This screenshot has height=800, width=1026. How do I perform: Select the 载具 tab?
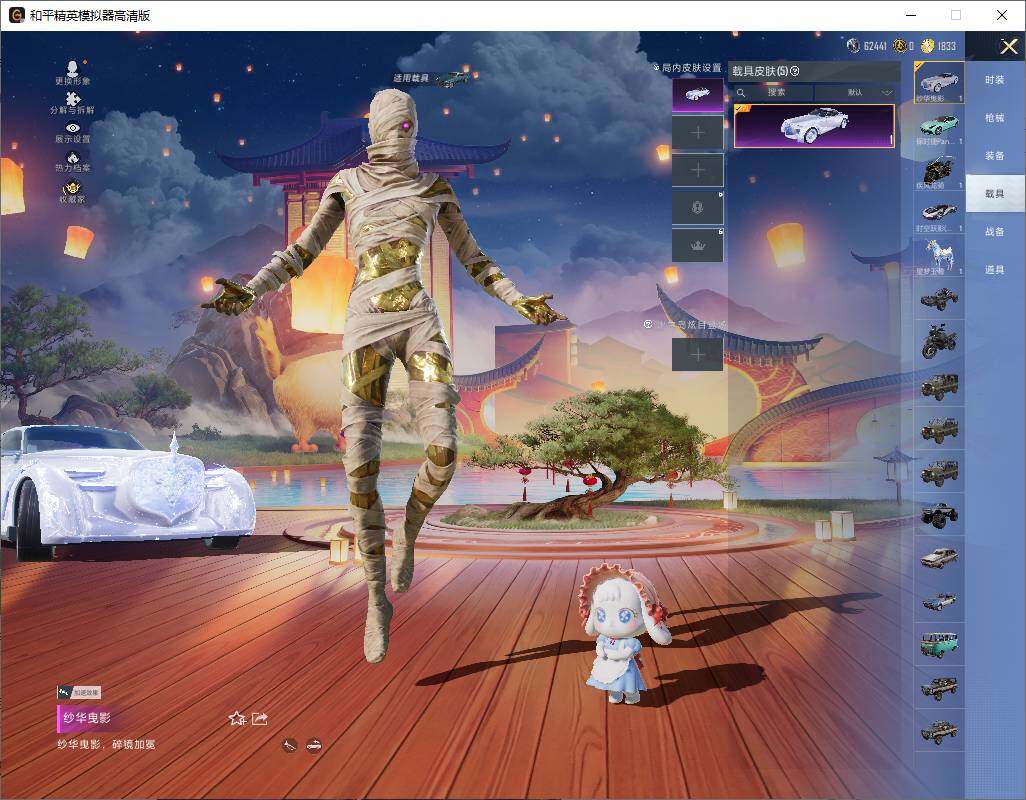coord(995,194)
